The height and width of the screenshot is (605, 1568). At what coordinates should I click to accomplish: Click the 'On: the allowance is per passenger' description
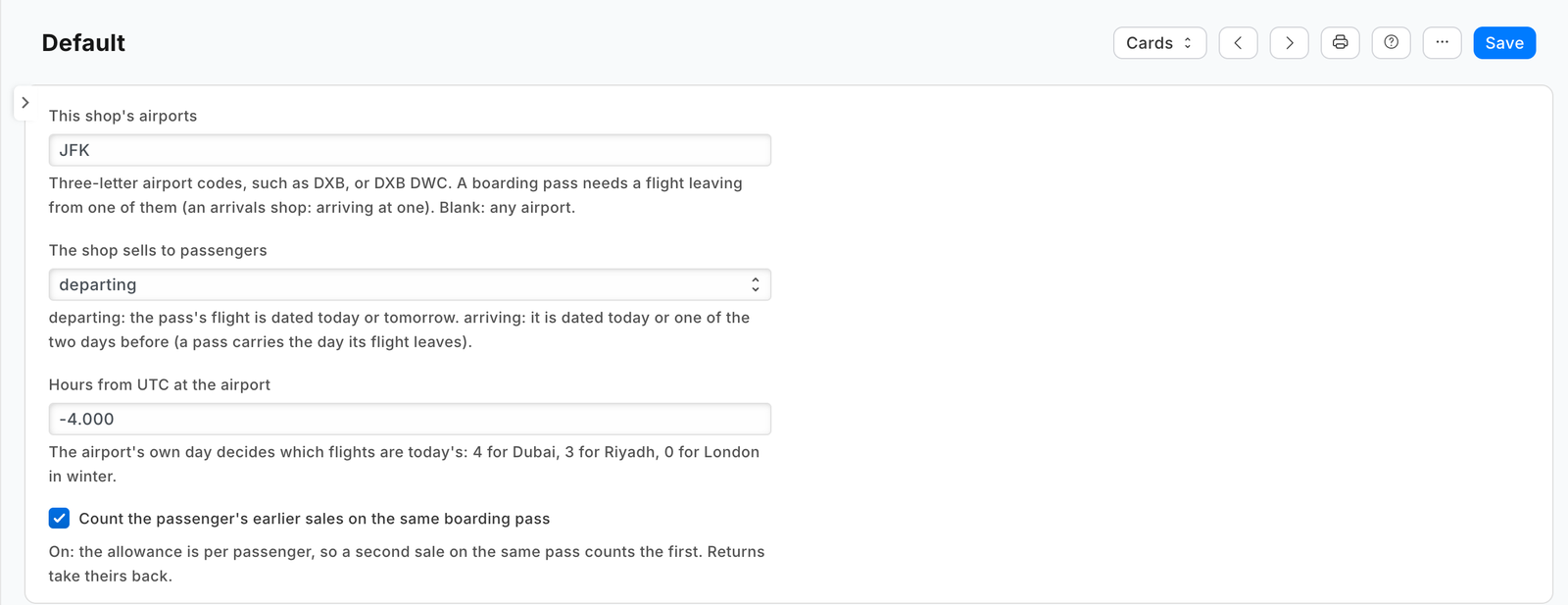coord(407,564)
